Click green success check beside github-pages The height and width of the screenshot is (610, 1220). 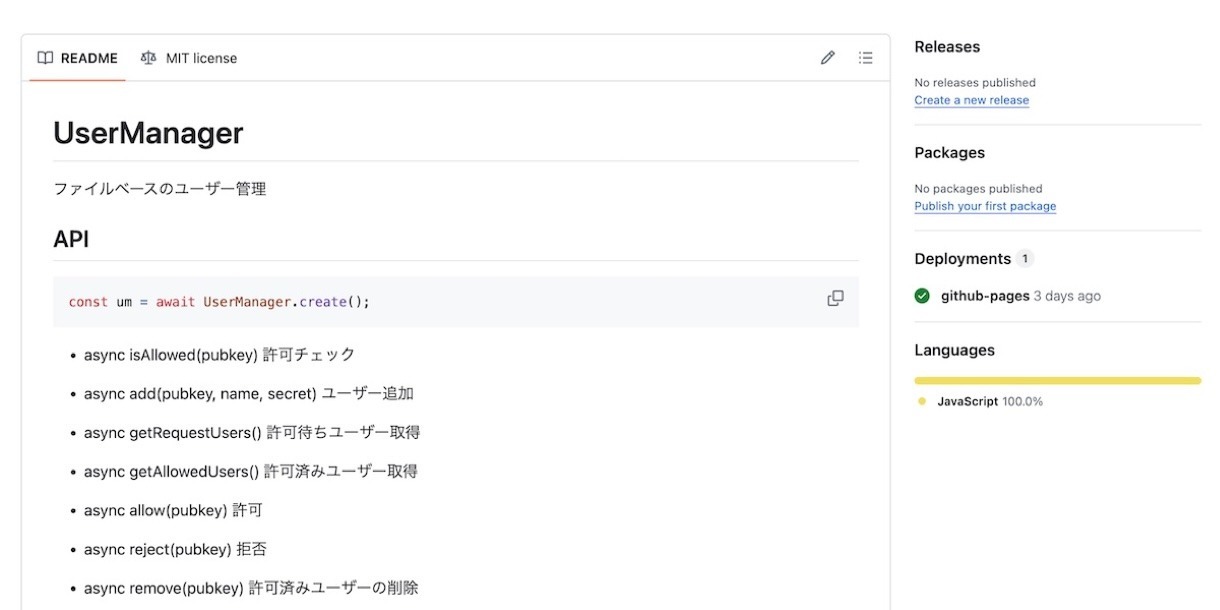(922, 296)
